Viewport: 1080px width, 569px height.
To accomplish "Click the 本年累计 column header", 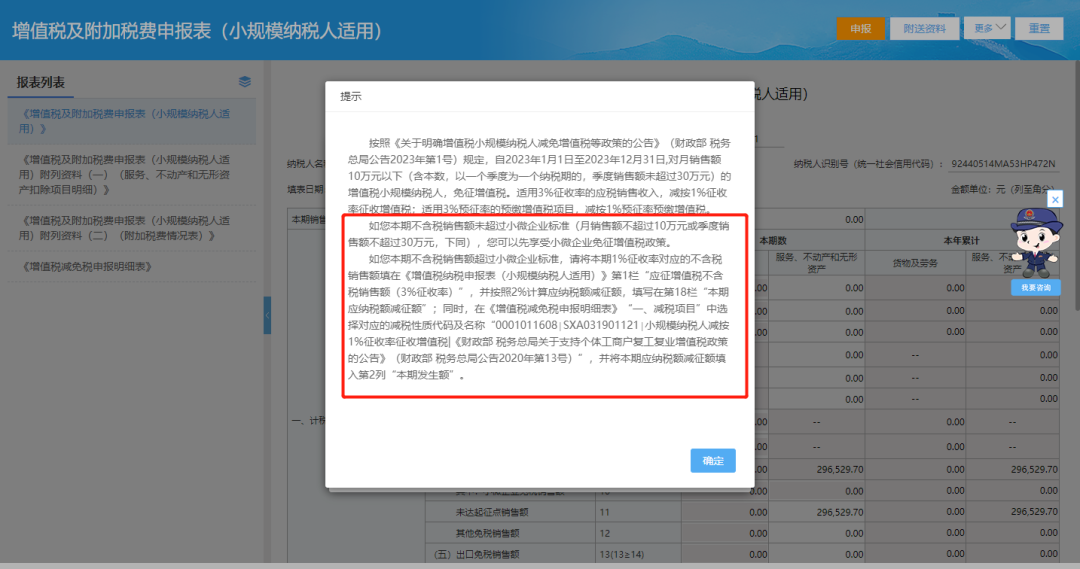I will pos(962,240).
